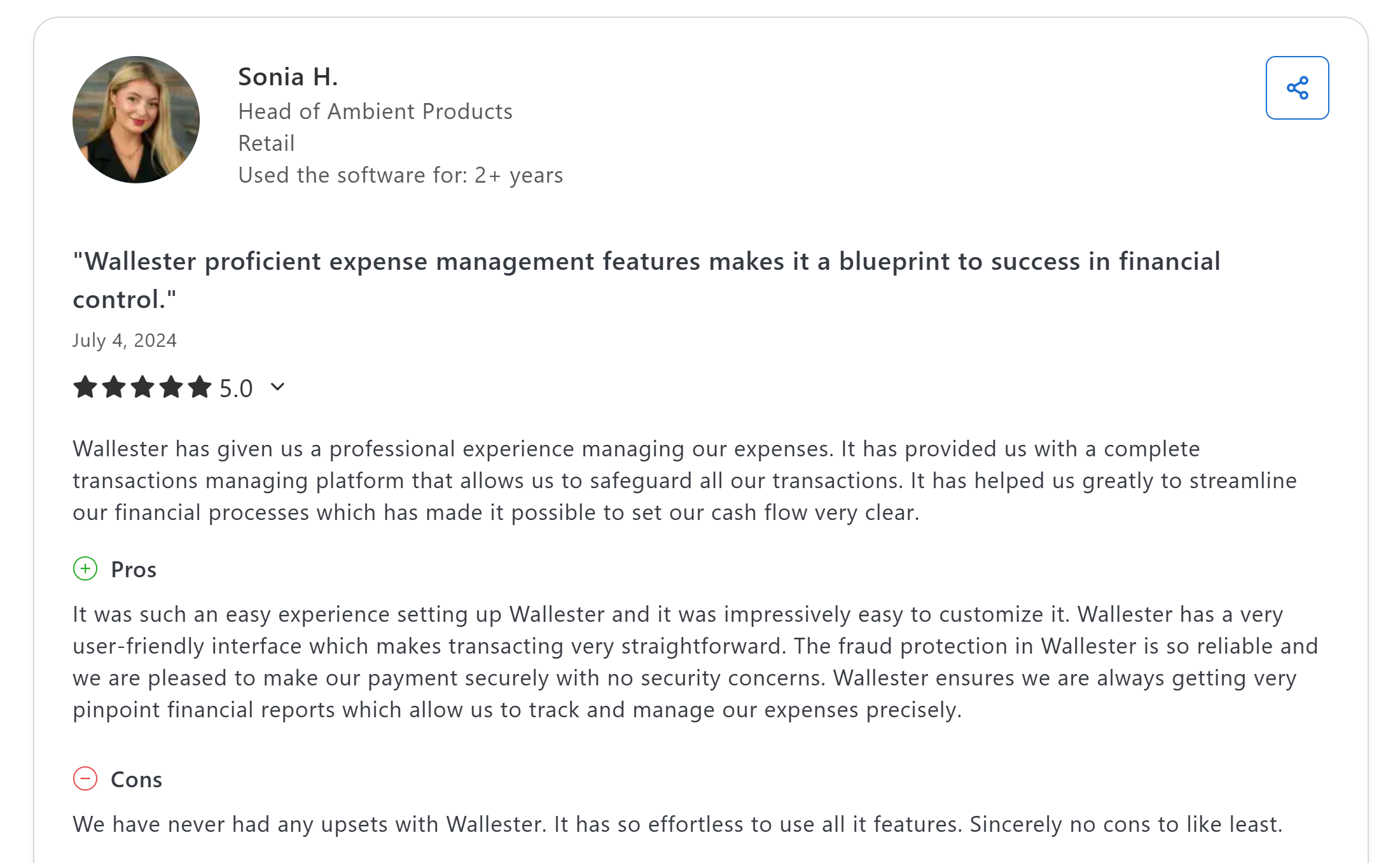Click the July 4, 2024 review date

click(x=125, y=340)
